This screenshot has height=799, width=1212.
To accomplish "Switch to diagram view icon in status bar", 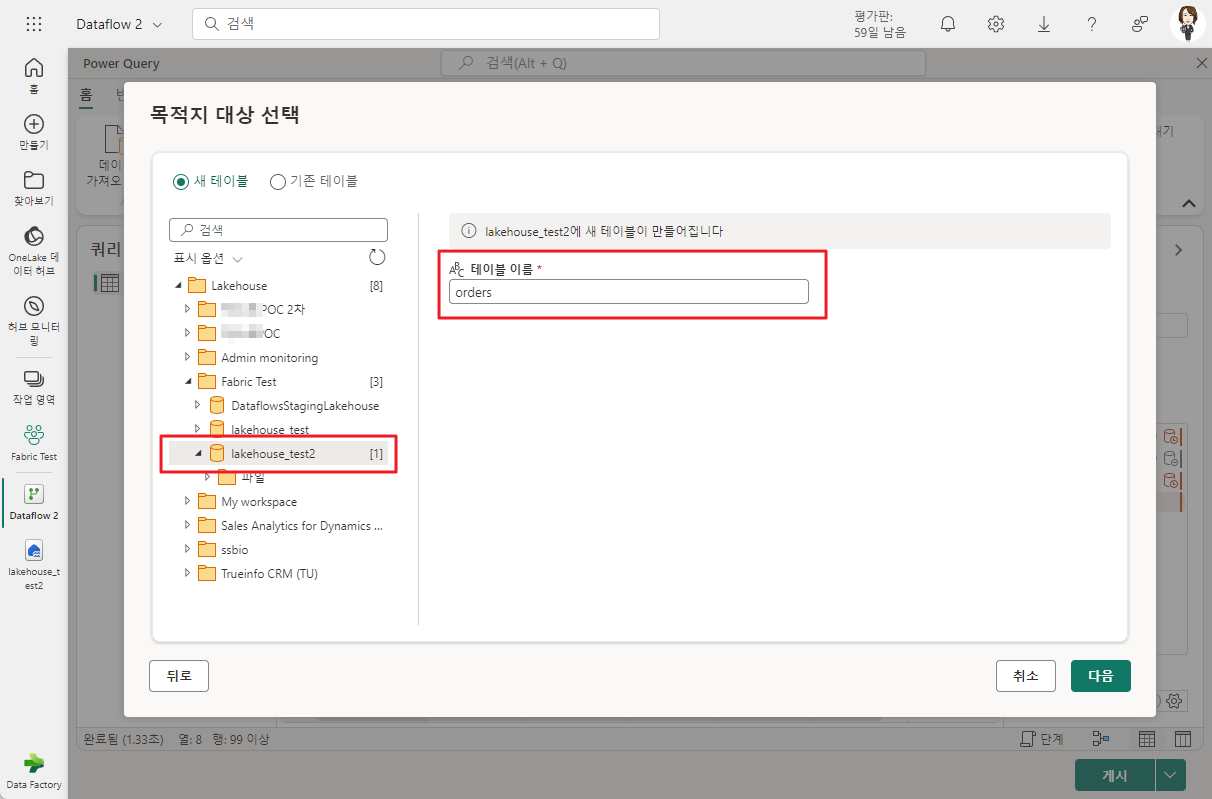I will click(x=1102, y=739).
